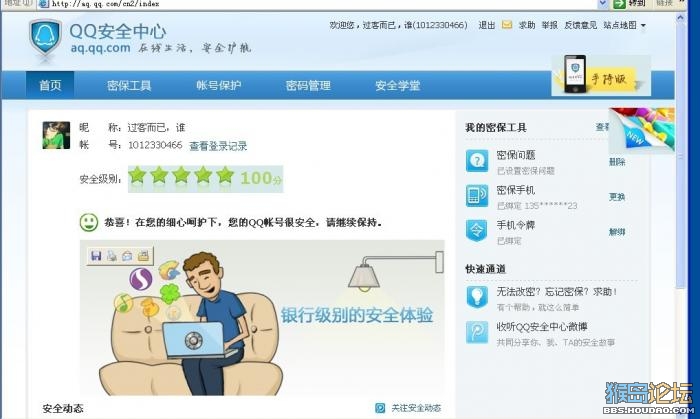The height and width of the screenshot is (419, 700).
Task: Switch to the 密码管理 tab
Action: pyautogui.click(x=308, y=85)
